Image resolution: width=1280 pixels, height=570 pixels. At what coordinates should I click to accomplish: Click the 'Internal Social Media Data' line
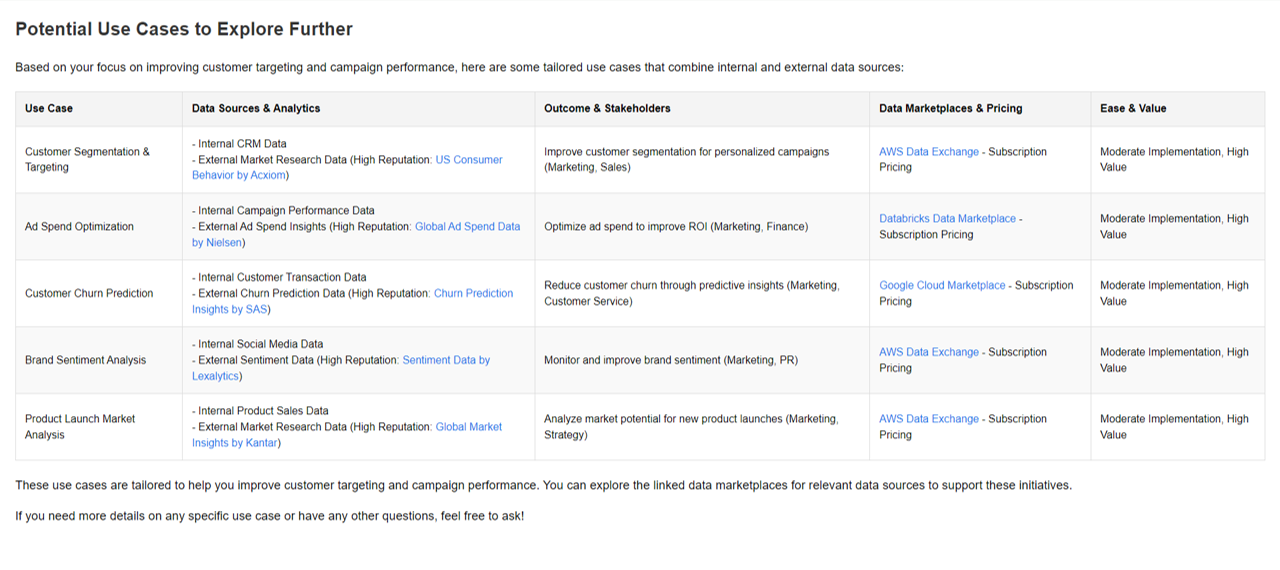[257, 344]
